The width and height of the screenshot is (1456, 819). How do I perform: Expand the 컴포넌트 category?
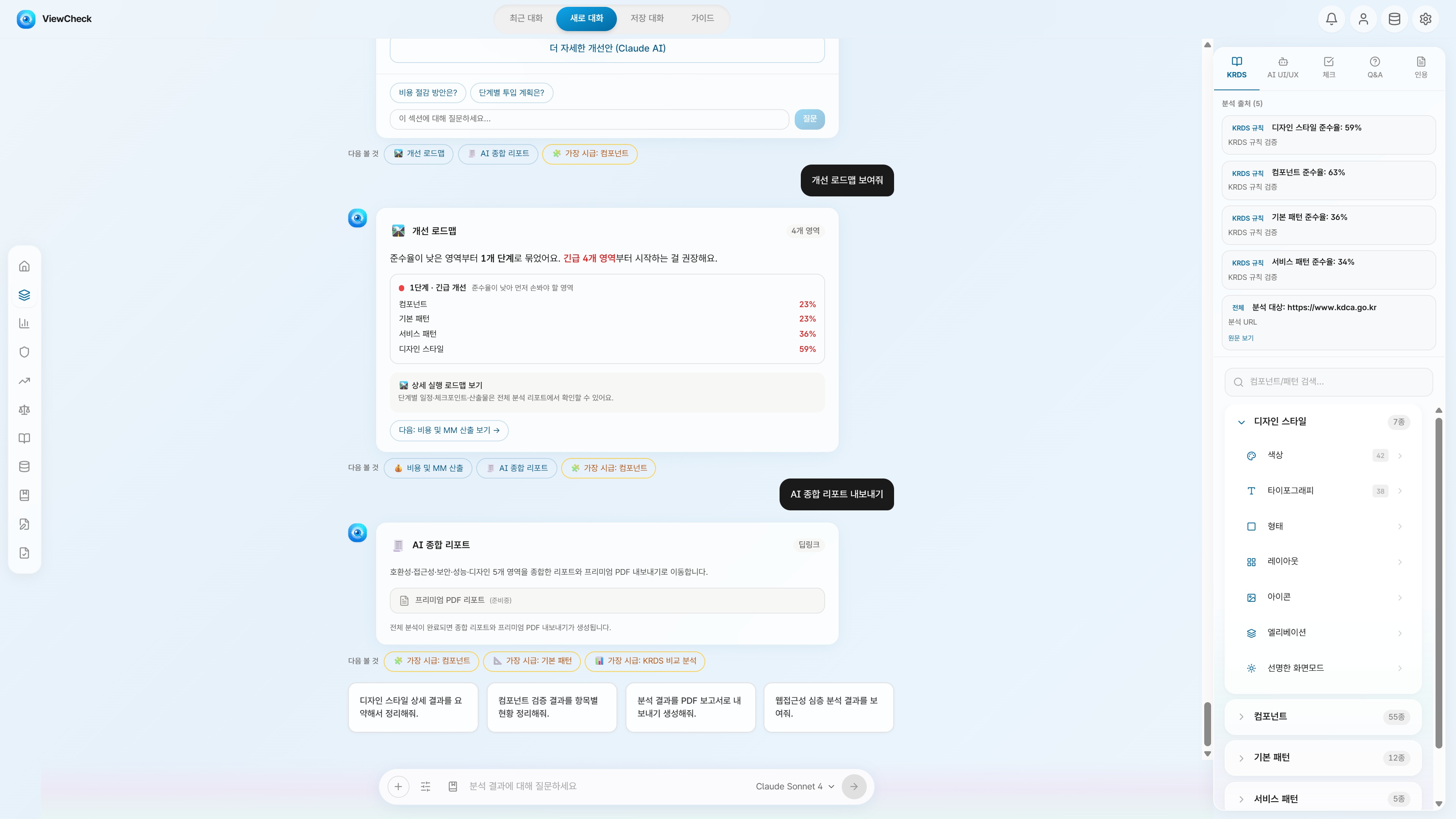1323,717
